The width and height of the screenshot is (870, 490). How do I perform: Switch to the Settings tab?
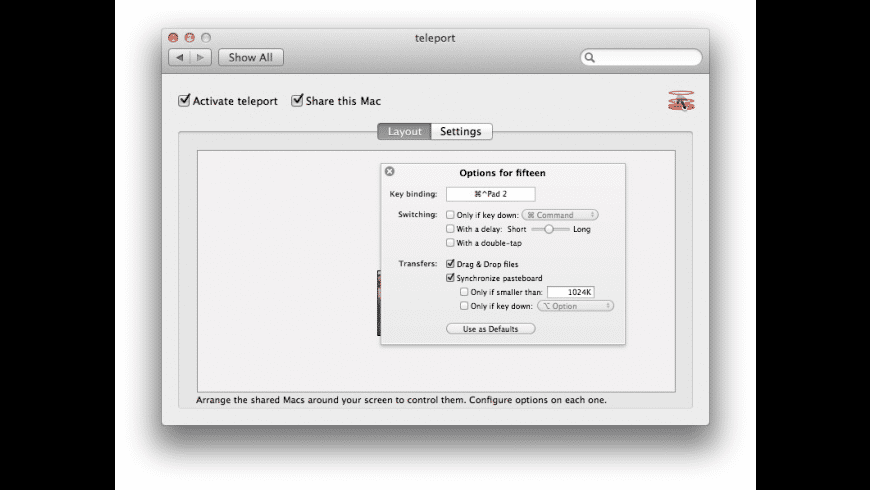(x=461, y=132)
